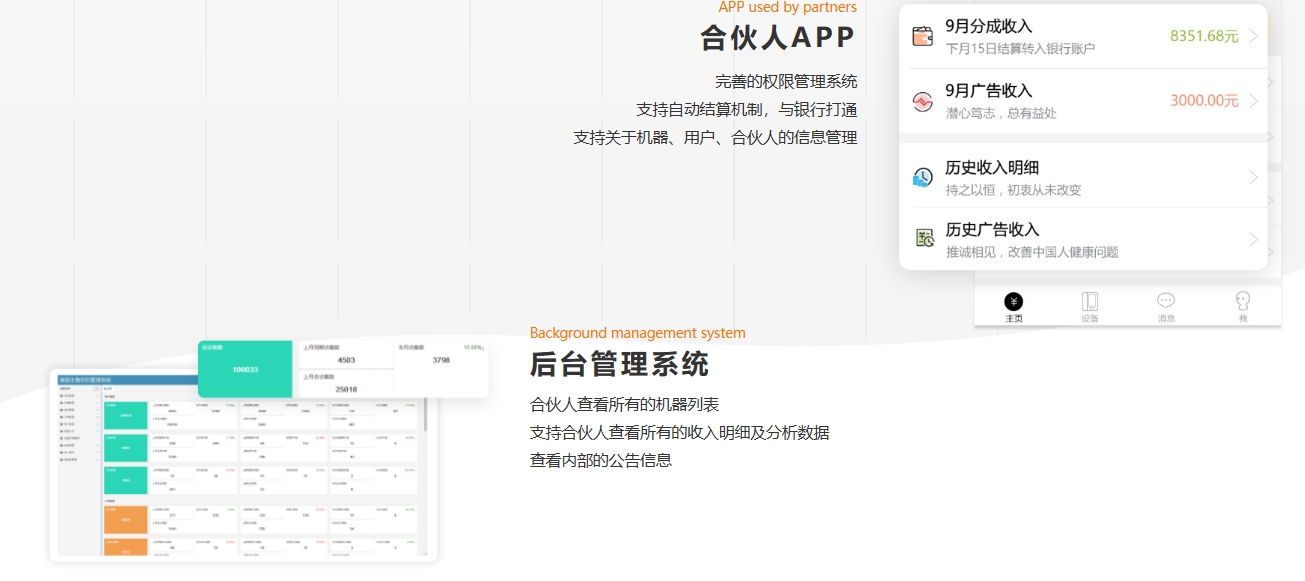Click the 查看内部的公告信息 line
Viewport: 1305px width, 581px height.
600,461
